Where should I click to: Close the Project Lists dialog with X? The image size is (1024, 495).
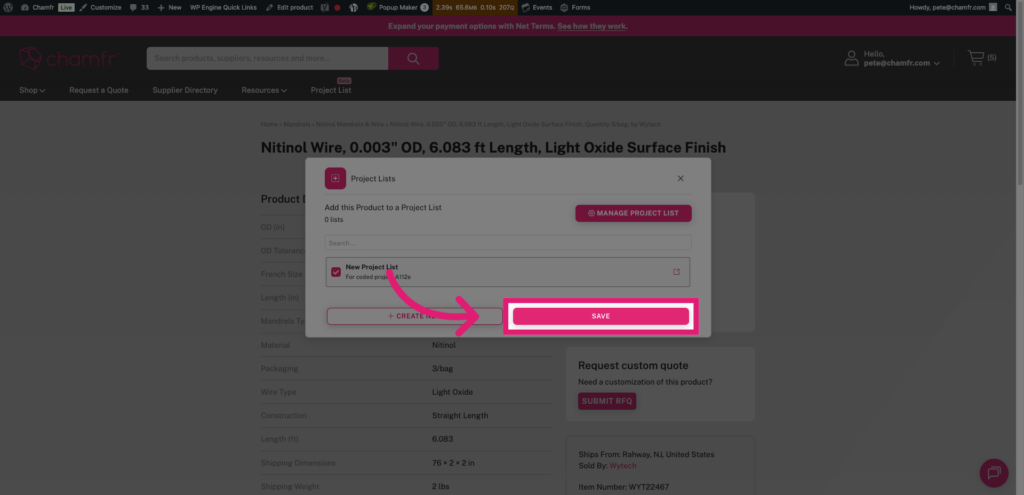[680, 178]
